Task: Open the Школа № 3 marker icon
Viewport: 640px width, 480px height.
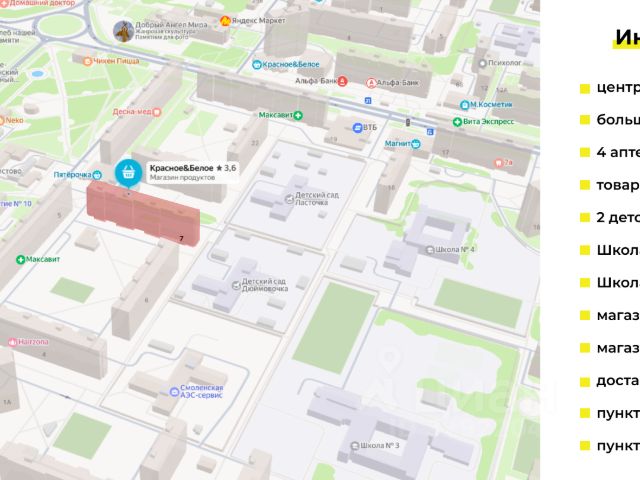Action: pos(355,446)
